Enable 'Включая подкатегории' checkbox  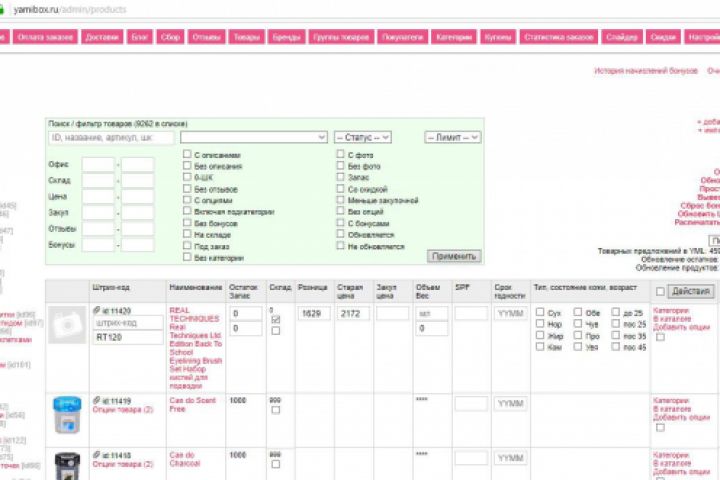coord(187,211)
